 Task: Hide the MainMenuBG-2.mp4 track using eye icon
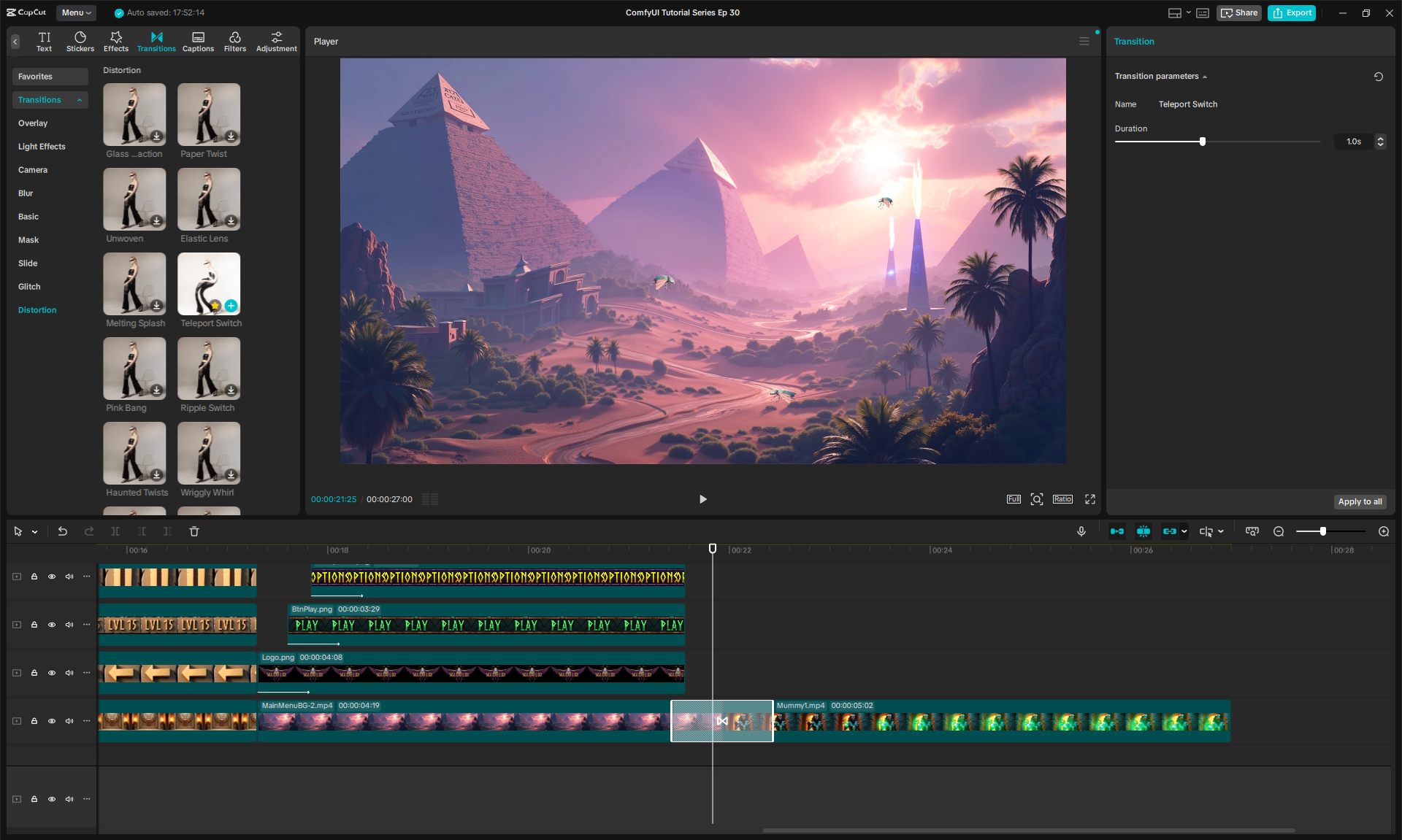(52, 721)
